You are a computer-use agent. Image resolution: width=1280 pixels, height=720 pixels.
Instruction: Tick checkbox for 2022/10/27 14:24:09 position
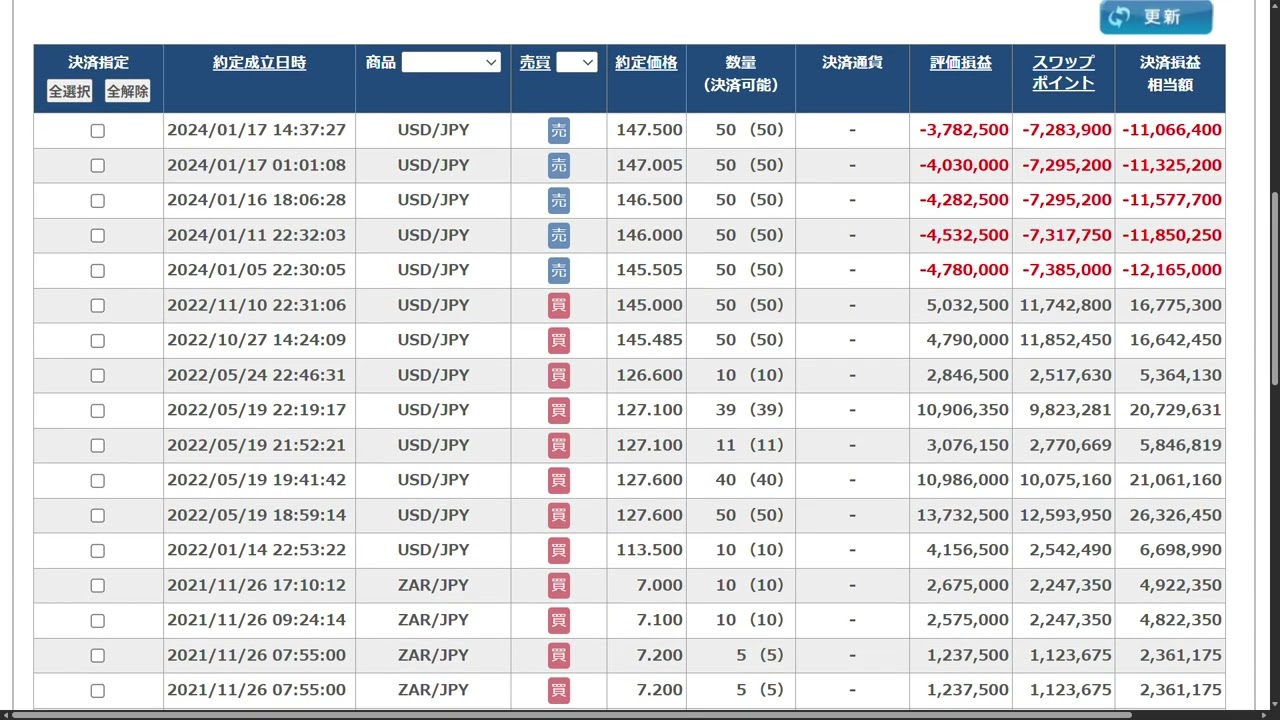click(97, 341)
